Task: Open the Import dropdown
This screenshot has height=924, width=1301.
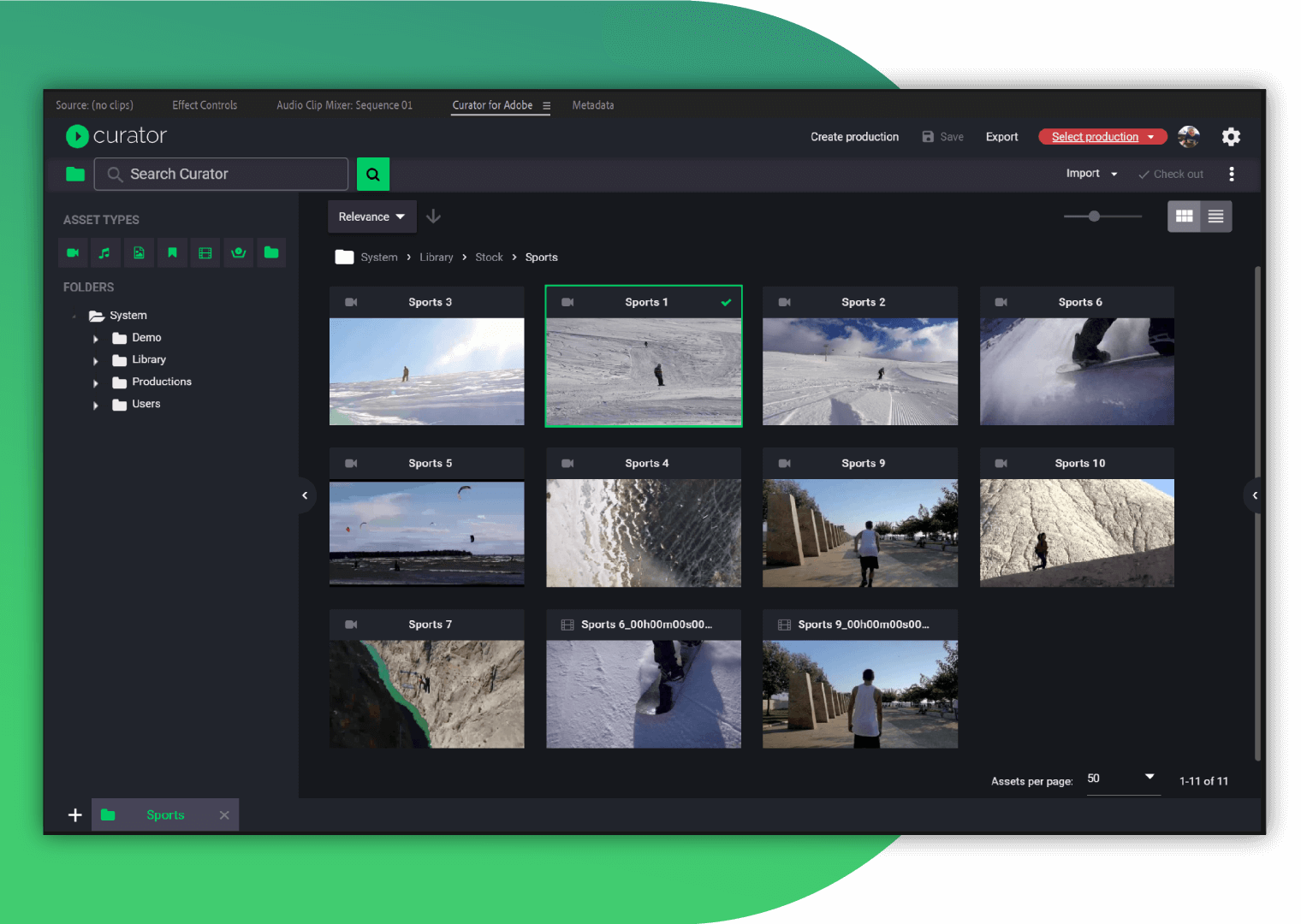Action: (x=1092, y=174)
